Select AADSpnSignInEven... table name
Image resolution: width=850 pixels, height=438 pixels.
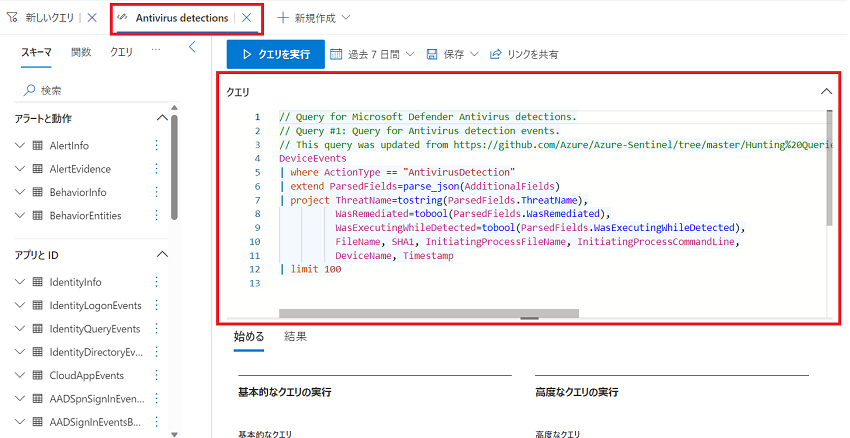point(97,399)
